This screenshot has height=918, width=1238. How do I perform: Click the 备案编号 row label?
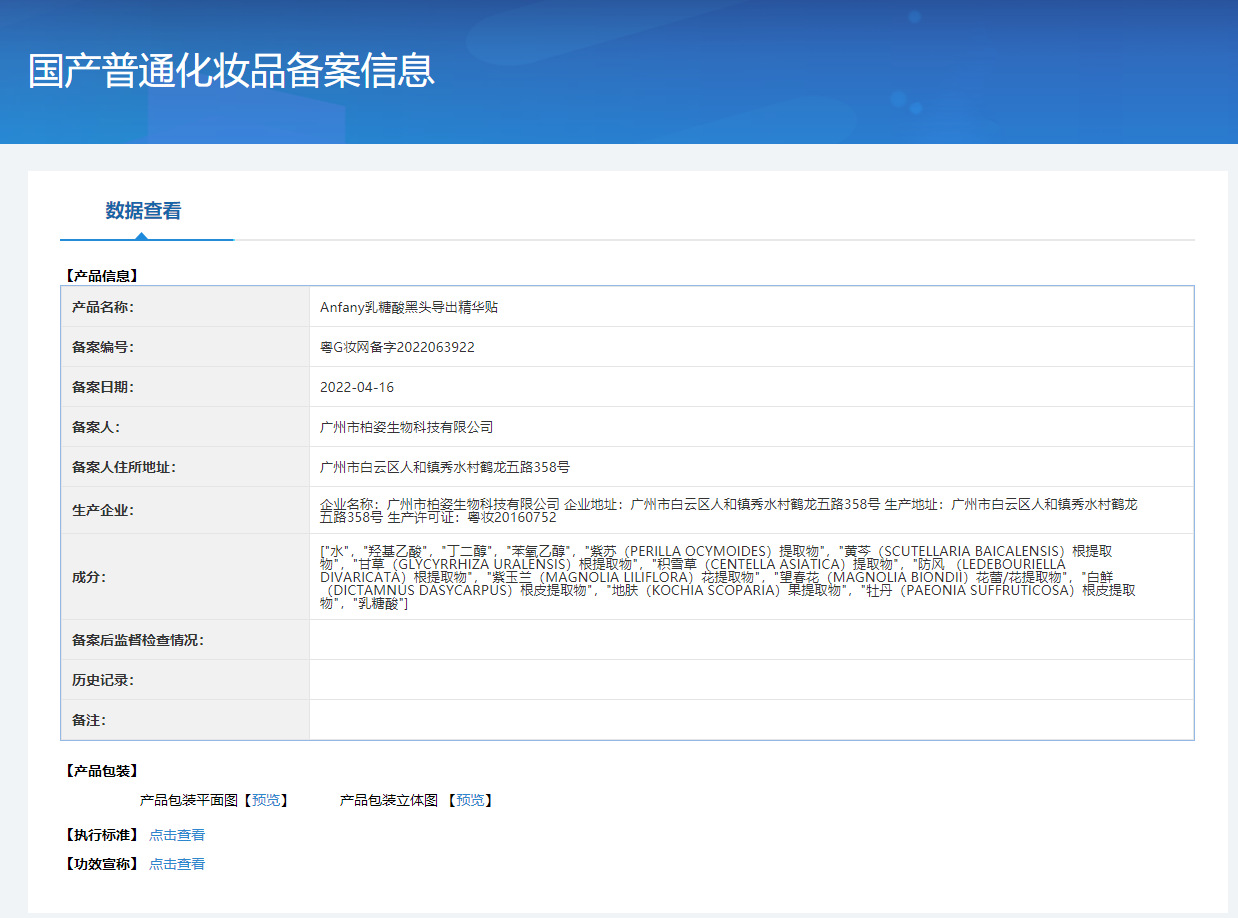point(103,347)
